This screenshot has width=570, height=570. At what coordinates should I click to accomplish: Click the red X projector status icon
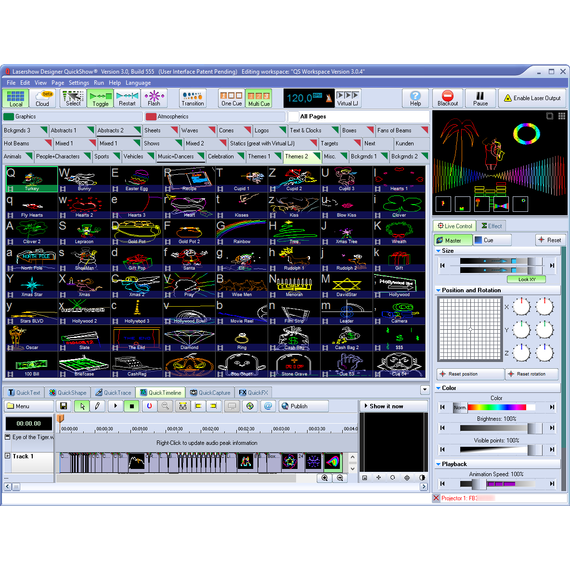(436, 498)
